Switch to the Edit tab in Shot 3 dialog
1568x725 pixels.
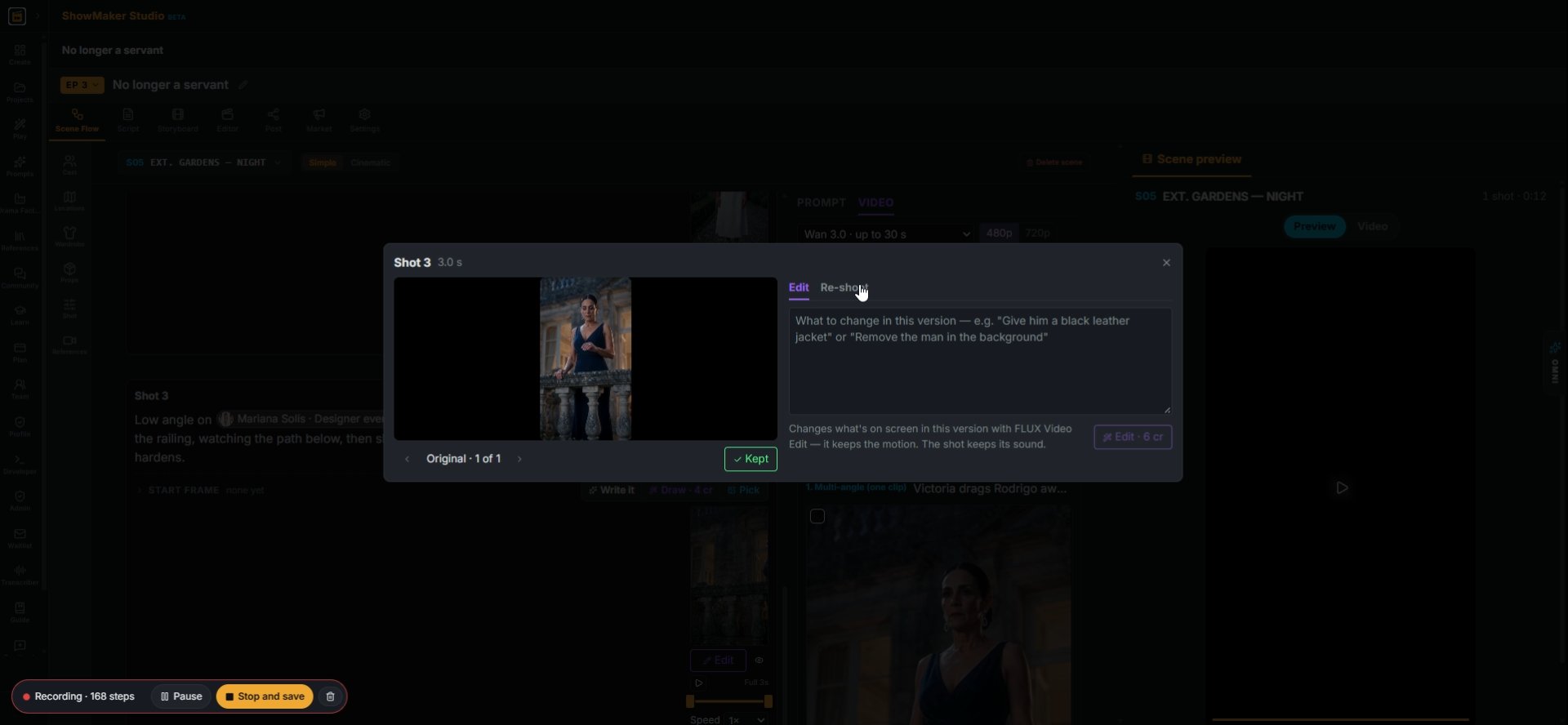(x=799, y=287)
